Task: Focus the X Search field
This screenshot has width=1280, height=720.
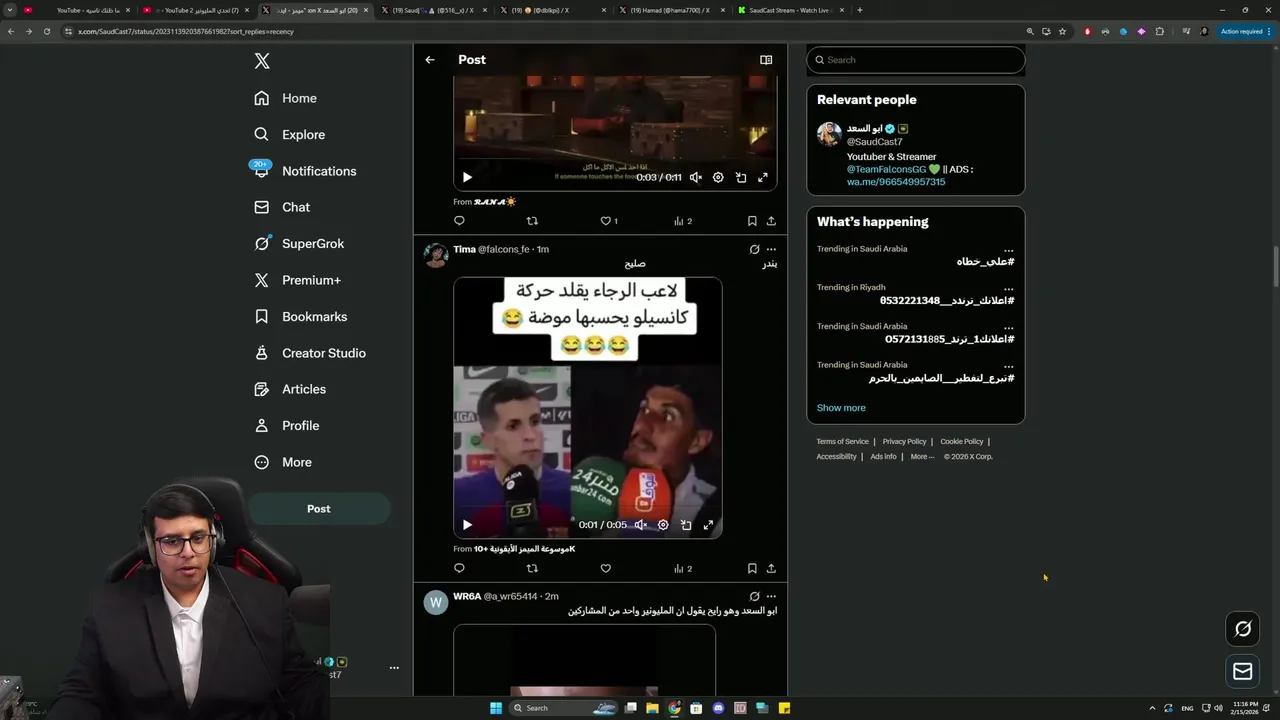Action: 916,60
